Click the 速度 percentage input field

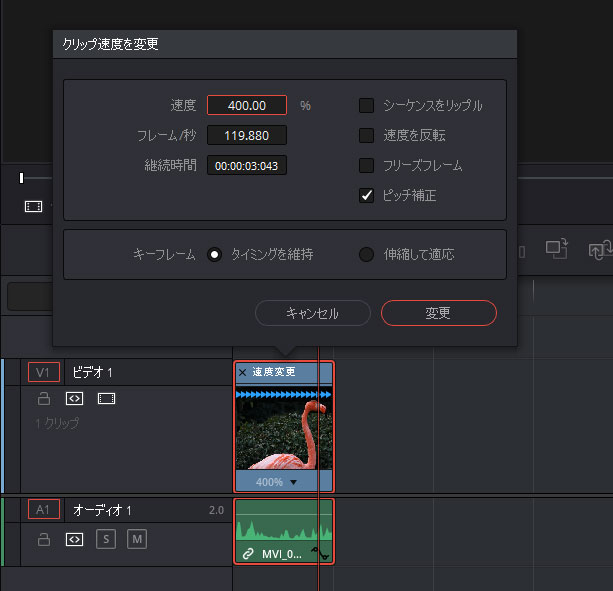point(247,105)
